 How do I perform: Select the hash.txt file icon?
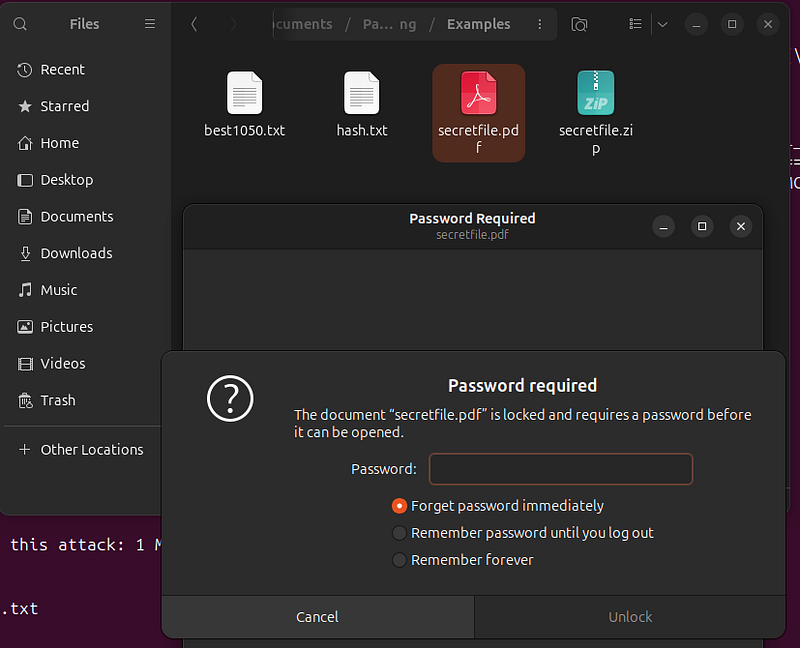click(x=362, y=93)
